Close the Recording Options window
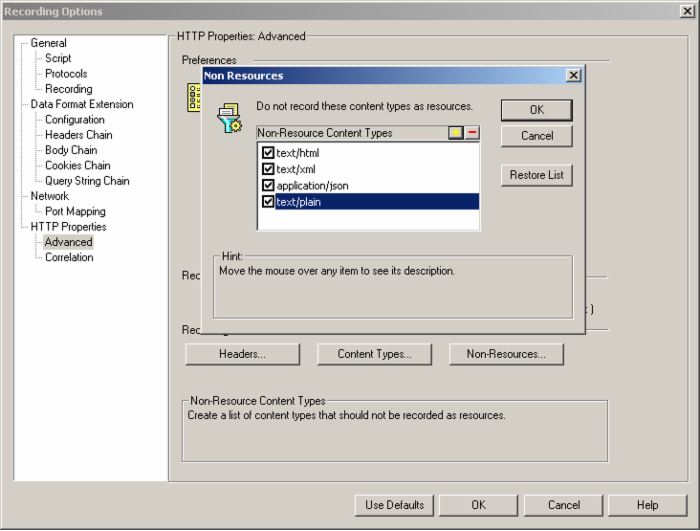 click(x=687, y=12)
